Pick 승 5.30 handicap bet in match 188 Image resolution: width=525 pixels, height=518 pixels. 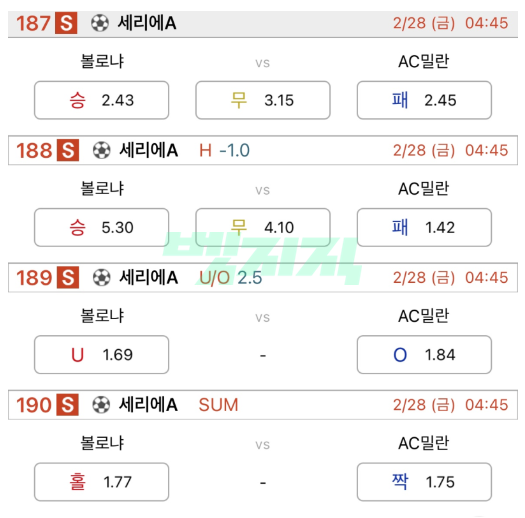101,227
